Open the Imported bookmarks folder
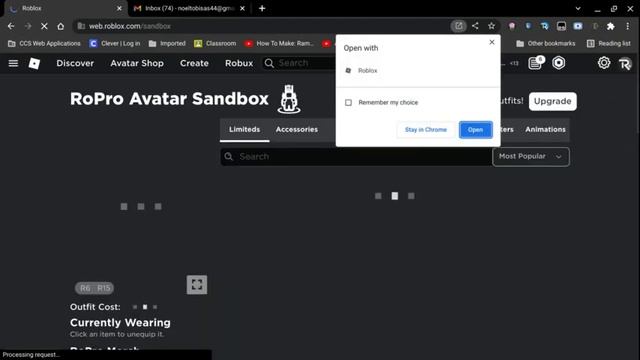This screenshot has height=360, width=640. (167, 43)
